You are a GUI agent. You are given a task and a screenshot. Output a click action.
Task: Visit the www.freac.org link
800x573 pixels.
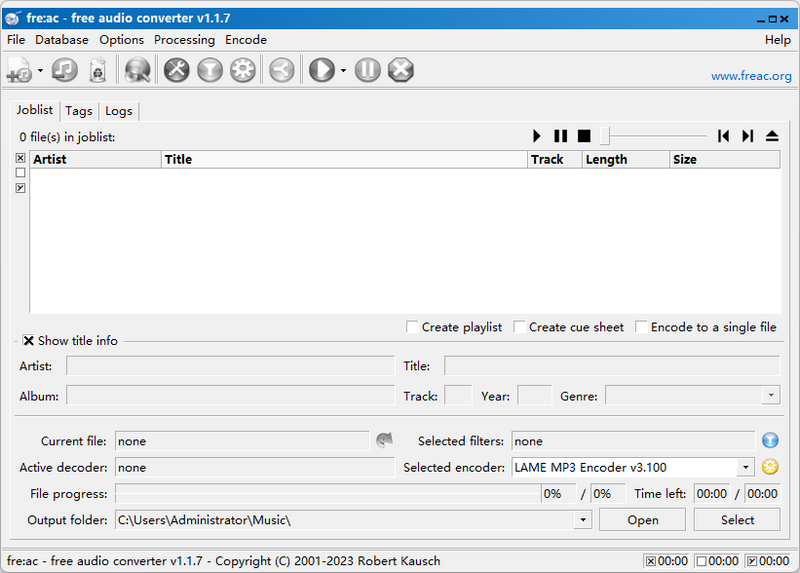[x=751, y=76]
